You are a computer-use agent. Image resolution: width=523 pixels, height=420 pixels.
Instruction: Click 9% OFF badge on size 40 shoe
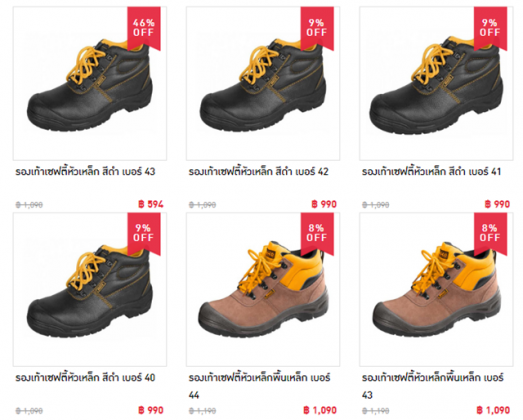click(x=144, y=234)
